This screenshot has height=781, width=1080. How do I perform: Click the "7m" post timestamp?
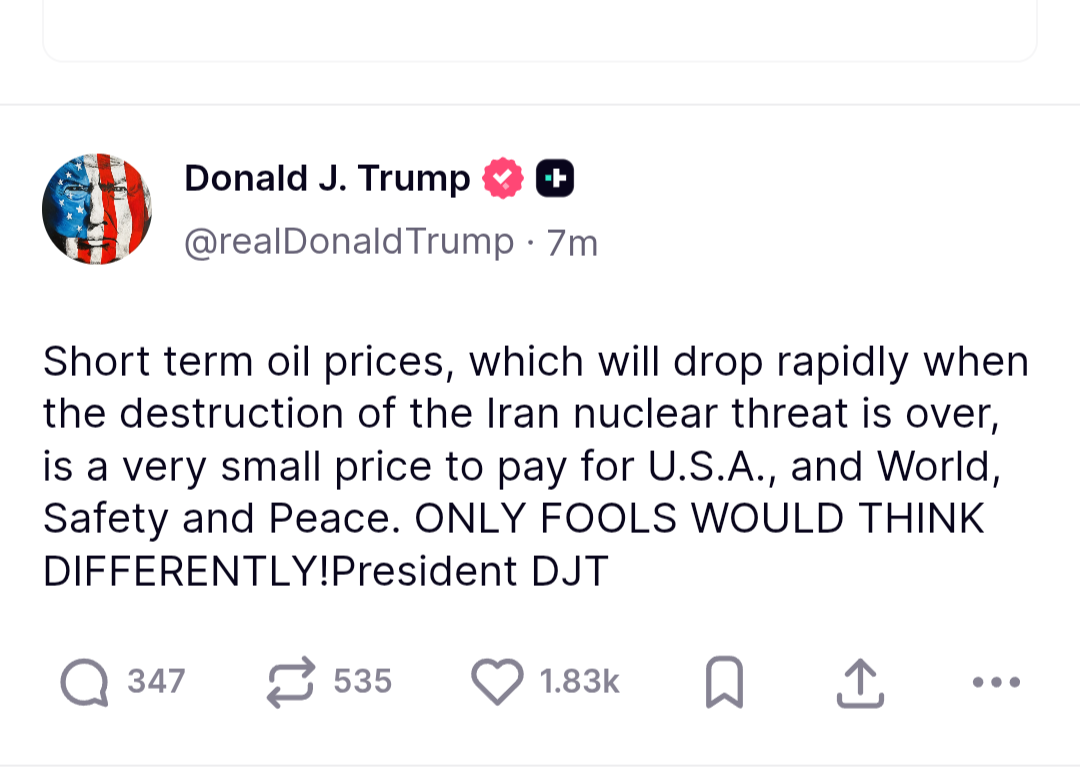pos(573,243)
